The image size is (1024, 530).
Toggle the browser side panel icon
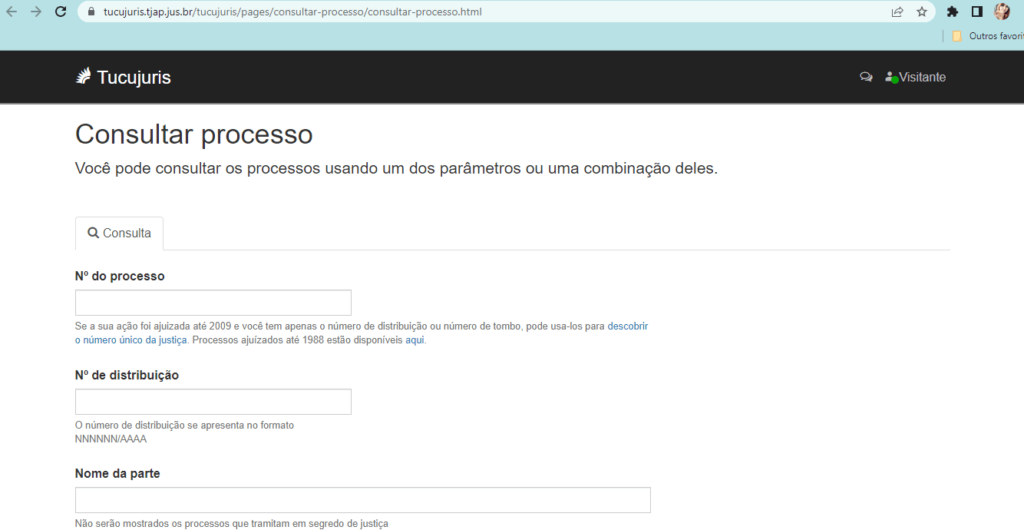pos(977,12)
